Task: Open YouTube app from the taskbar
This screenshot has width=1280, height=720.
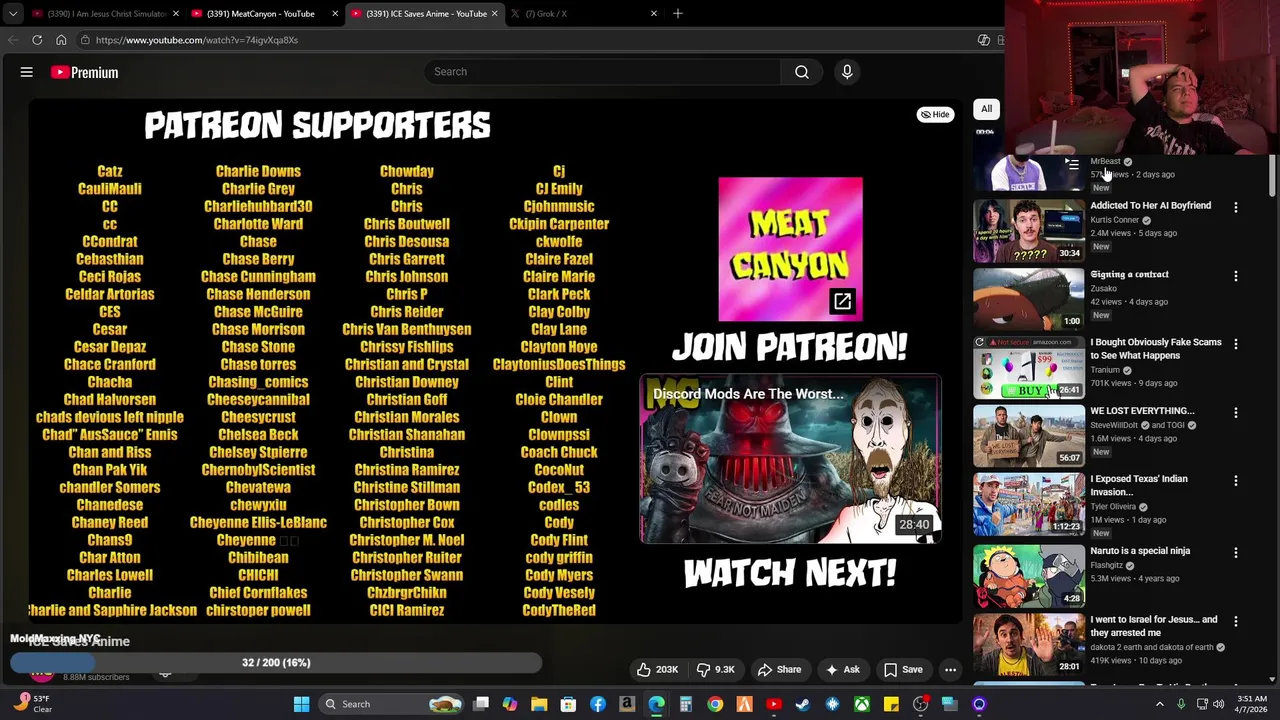Action: 774,704
